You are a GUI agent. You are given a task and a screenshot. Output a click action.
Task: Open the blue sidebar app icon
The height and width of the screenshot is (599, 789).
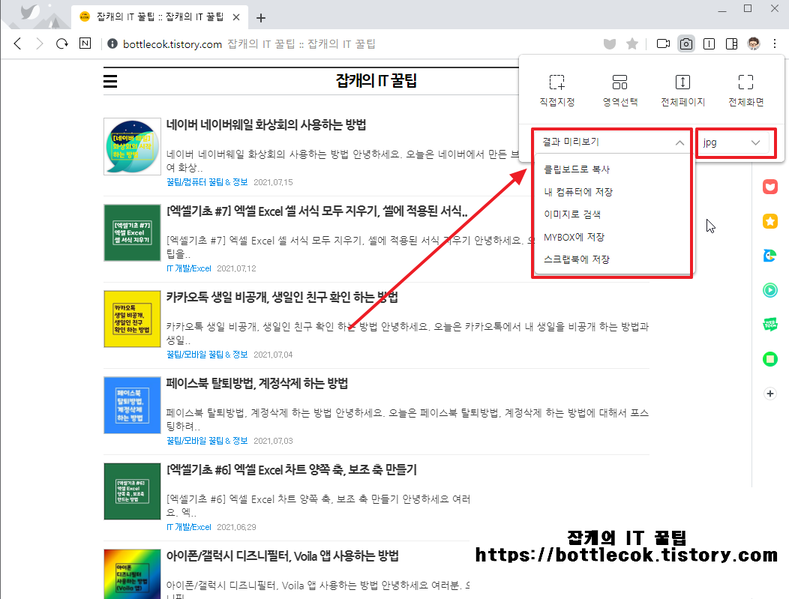770,256
